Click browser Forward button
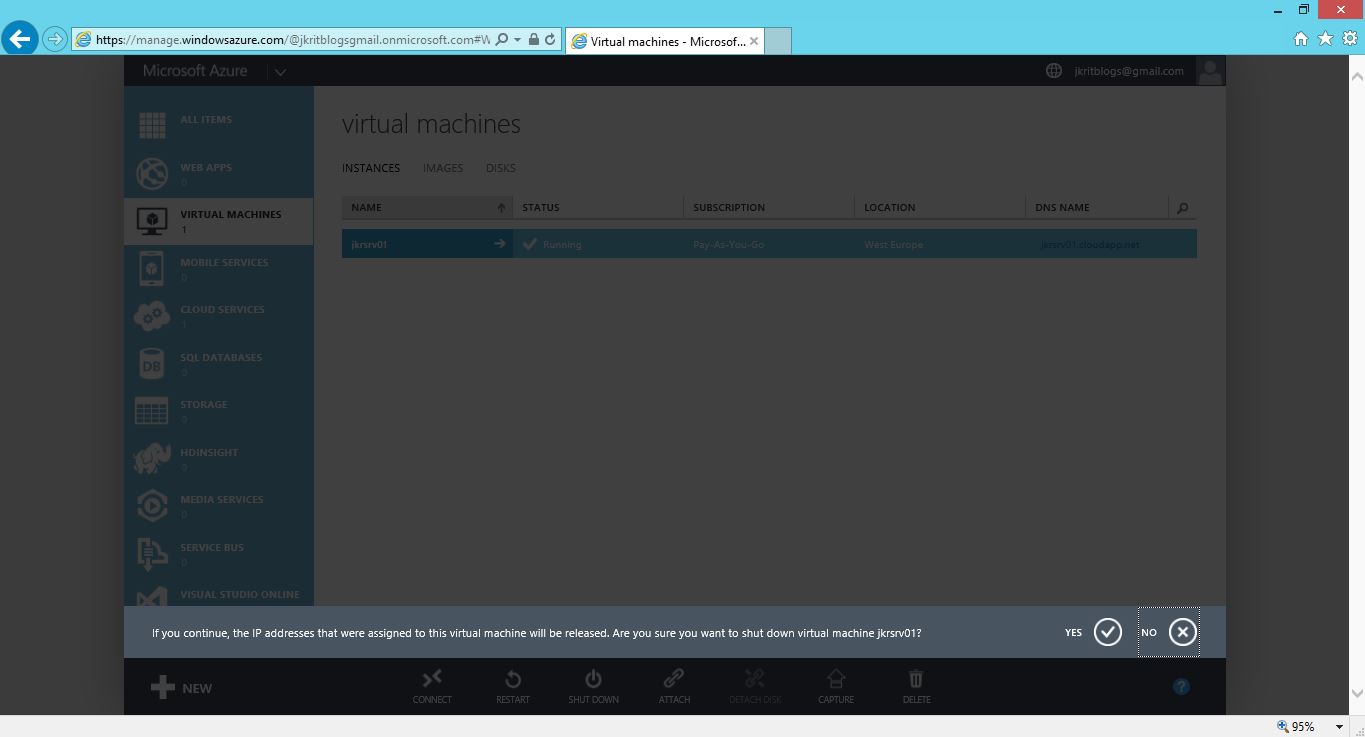1365x737 pixels. [x=55, y=39]
